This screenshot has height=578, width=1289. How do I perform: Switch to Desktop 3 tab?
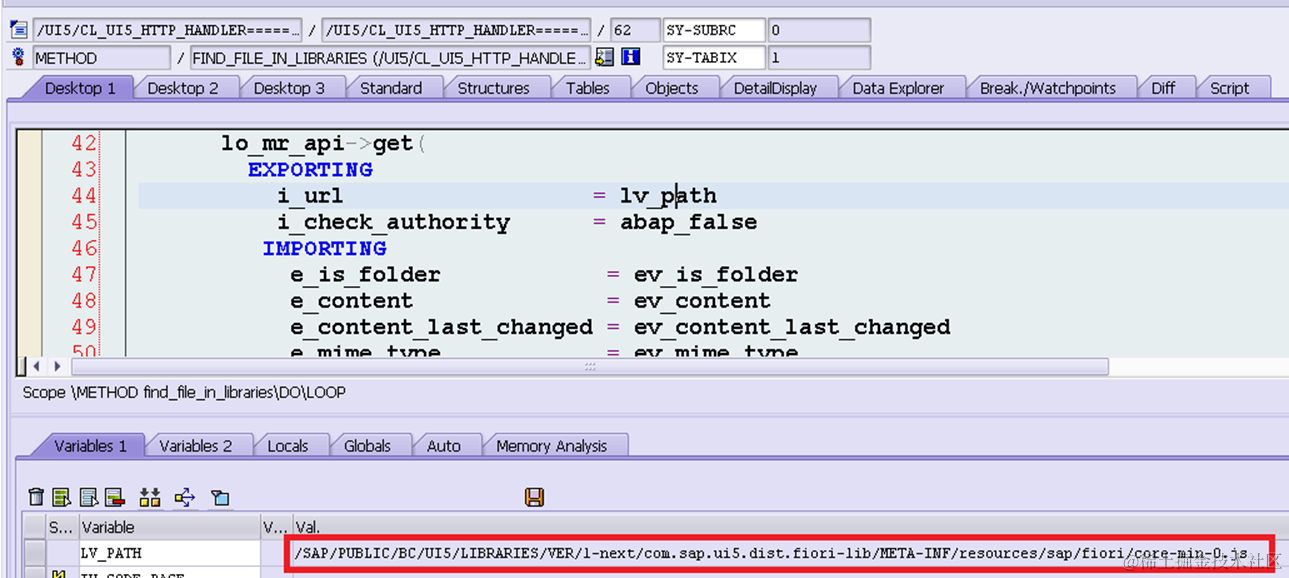click(x=289, y=88)
